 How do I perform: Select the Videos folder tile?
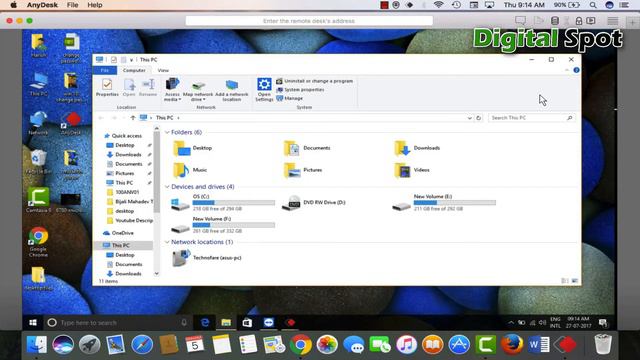point(412,170)
